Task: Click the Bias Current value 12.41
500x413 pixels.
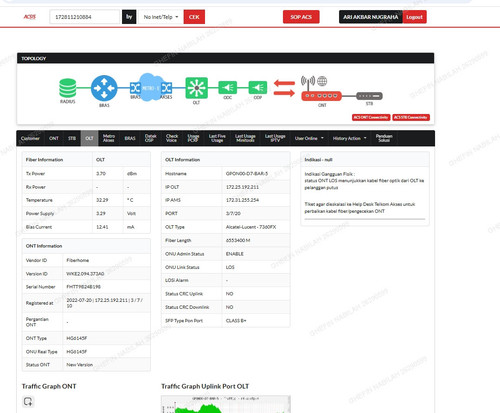Action: coord(102,227)
